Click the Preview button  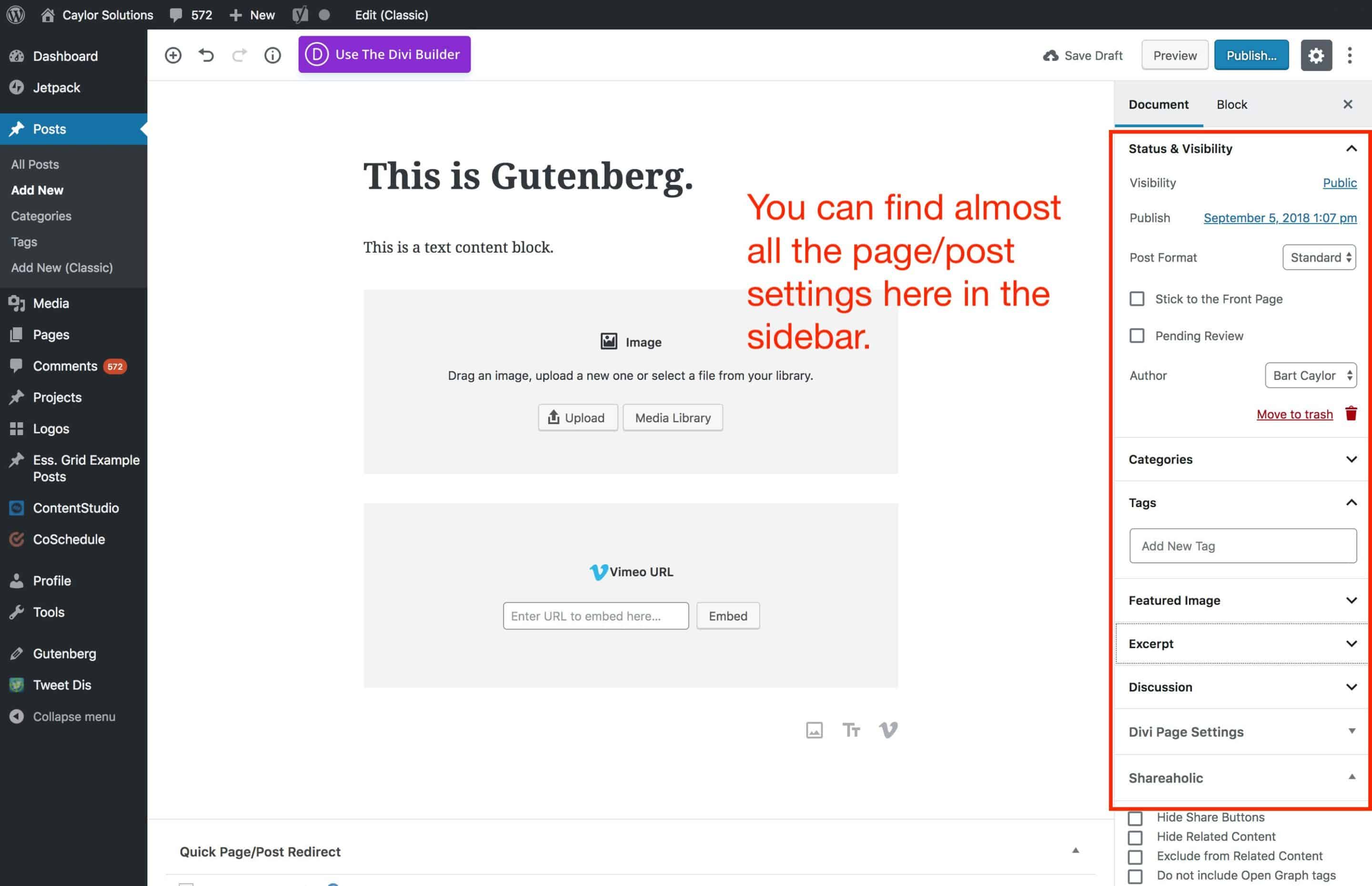[1174, 55]
